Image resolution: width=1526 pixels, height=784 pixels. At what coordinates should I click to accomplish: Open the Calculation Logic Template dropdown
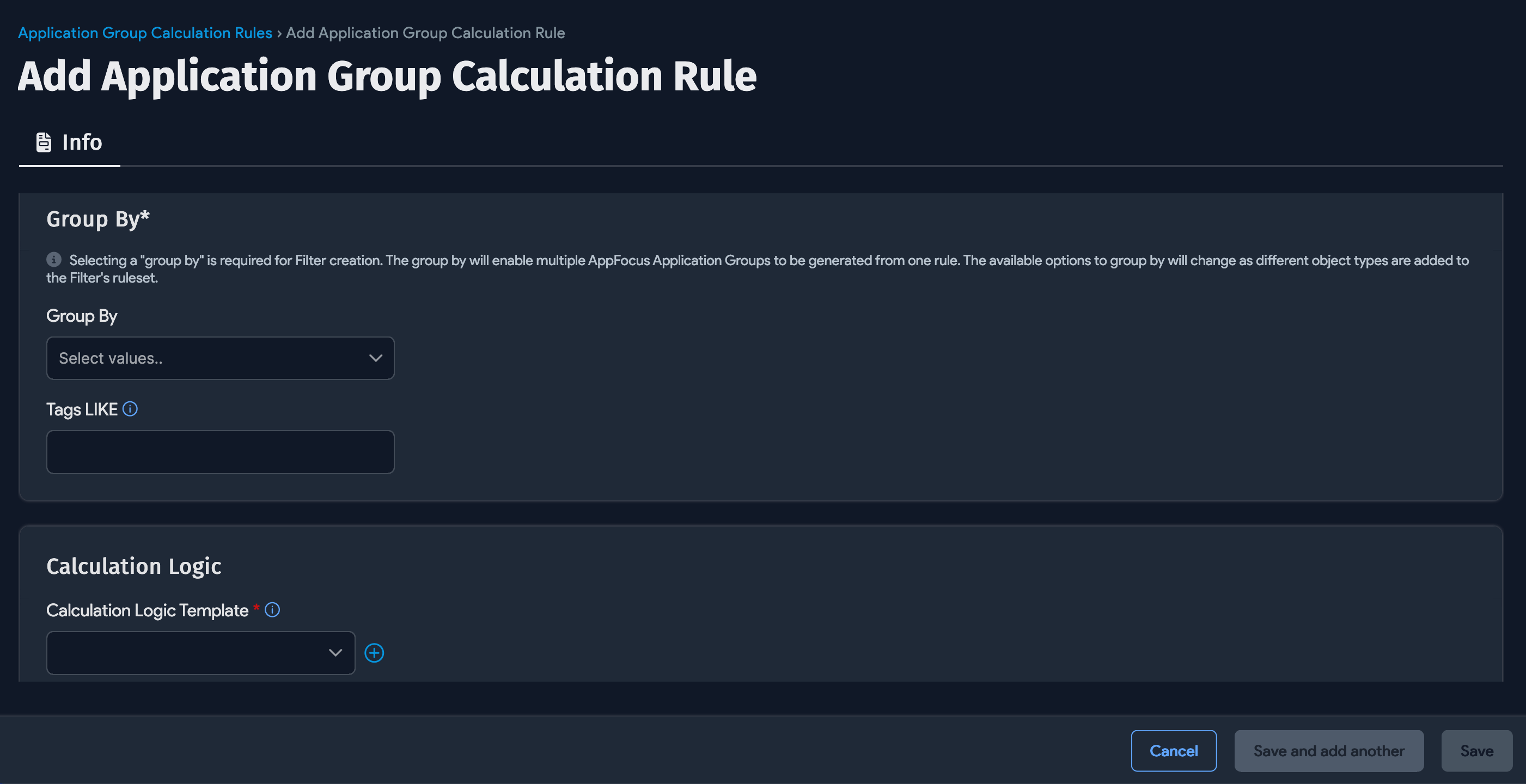coord(190,653)
